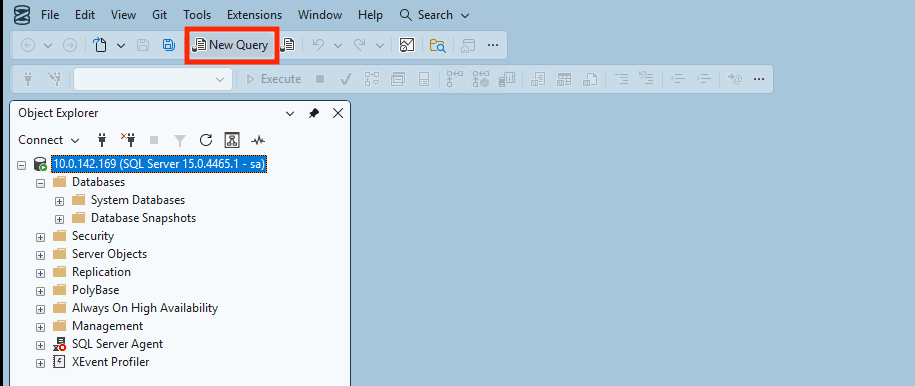Click the Navigate Forward arrow icon

[x=69, y=46]
